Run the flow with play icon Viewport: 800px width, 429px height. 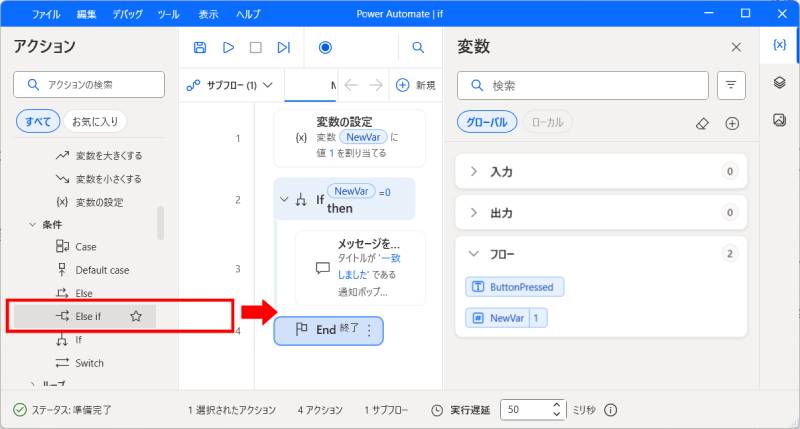tap(228, 47)
